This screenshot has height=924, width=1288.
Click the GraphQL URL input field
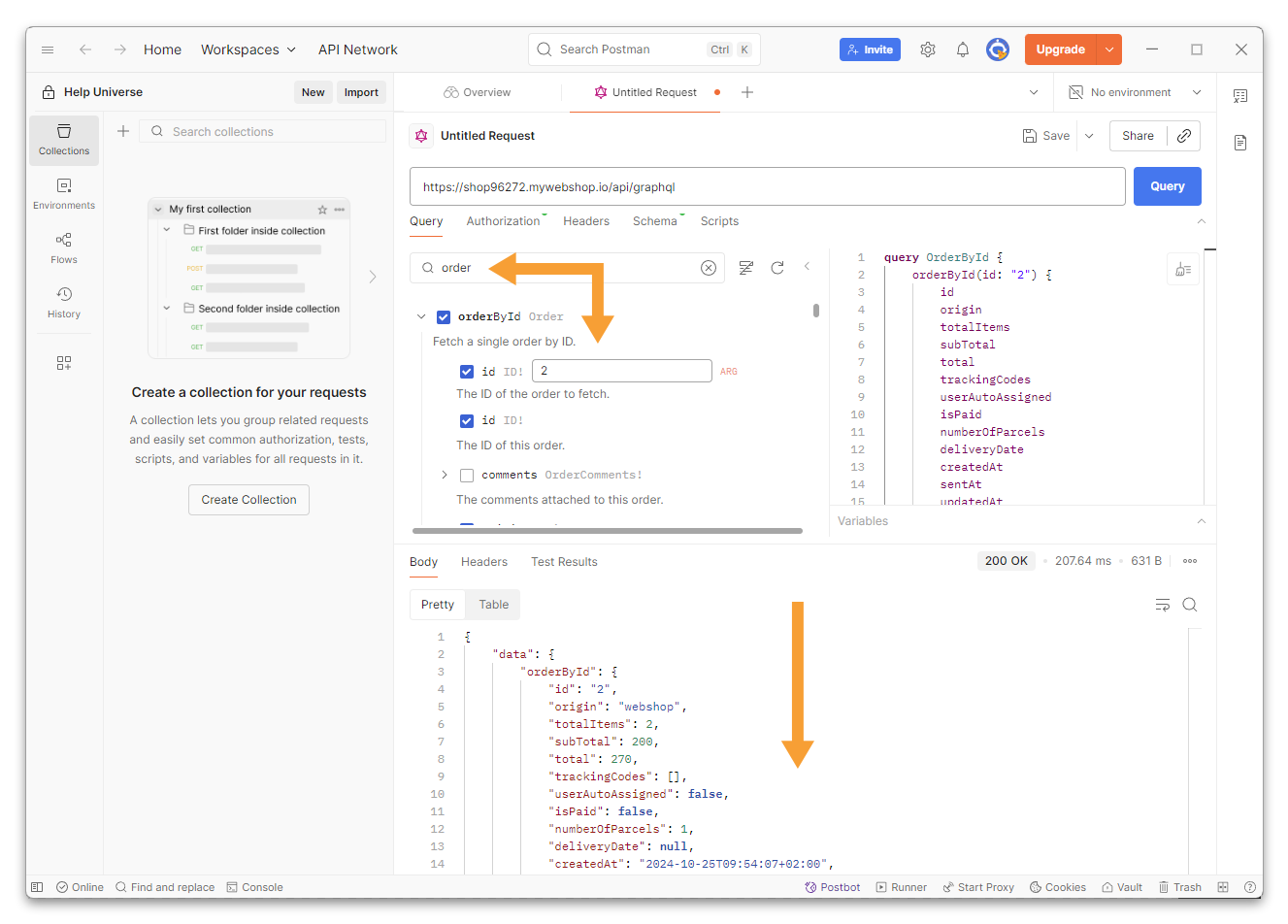coord(767,186)
